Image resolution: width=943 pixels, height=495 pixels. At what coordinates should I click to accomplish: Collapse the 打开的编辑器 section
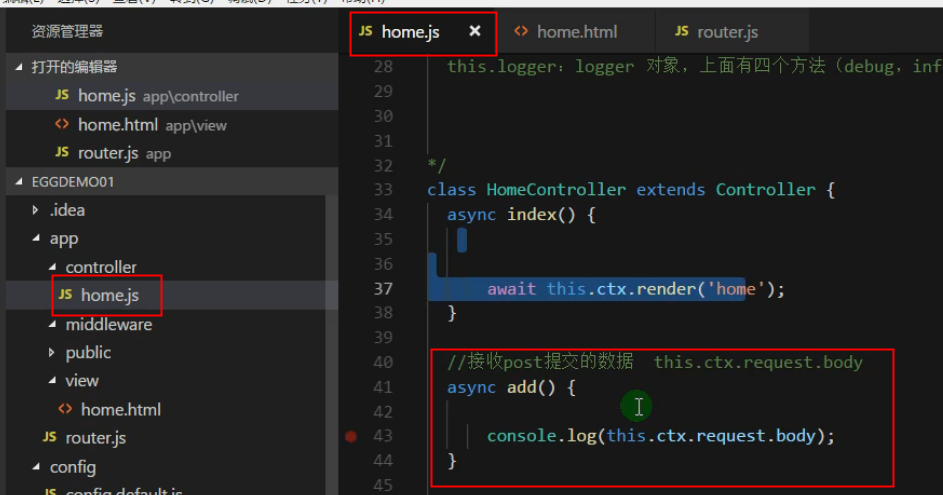(19, 67)
